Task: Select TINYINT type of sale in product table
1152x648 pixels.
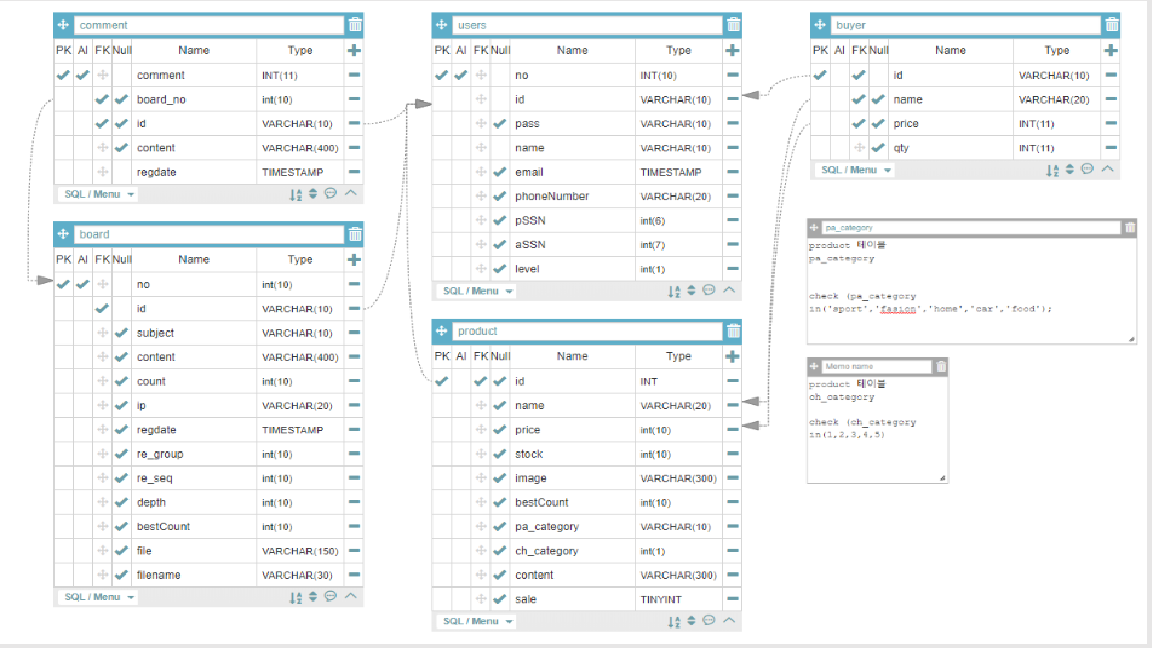Action: coord(660,600)
